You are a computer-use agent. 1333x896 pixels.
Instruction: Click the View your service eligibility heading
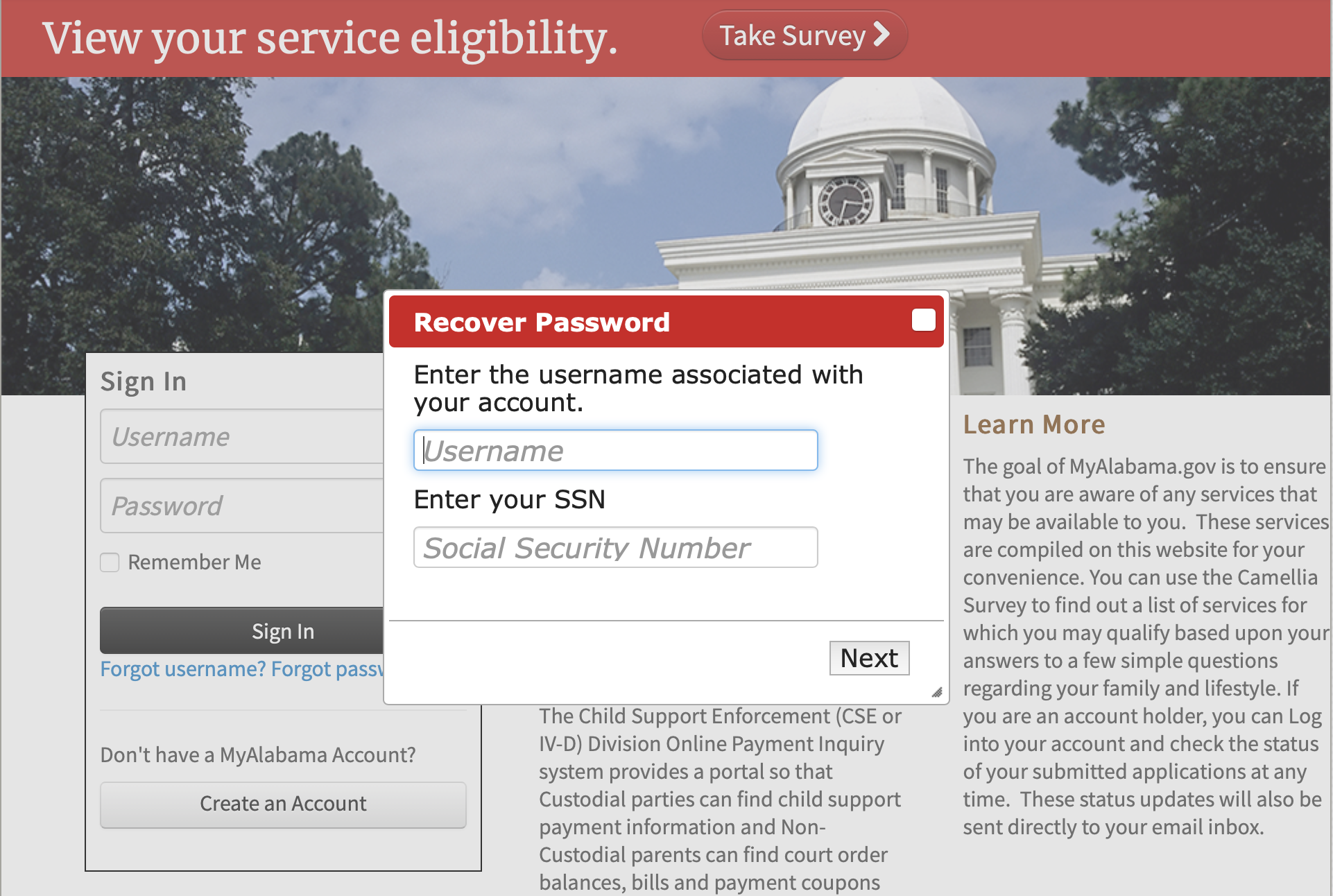tap(329, 38)
